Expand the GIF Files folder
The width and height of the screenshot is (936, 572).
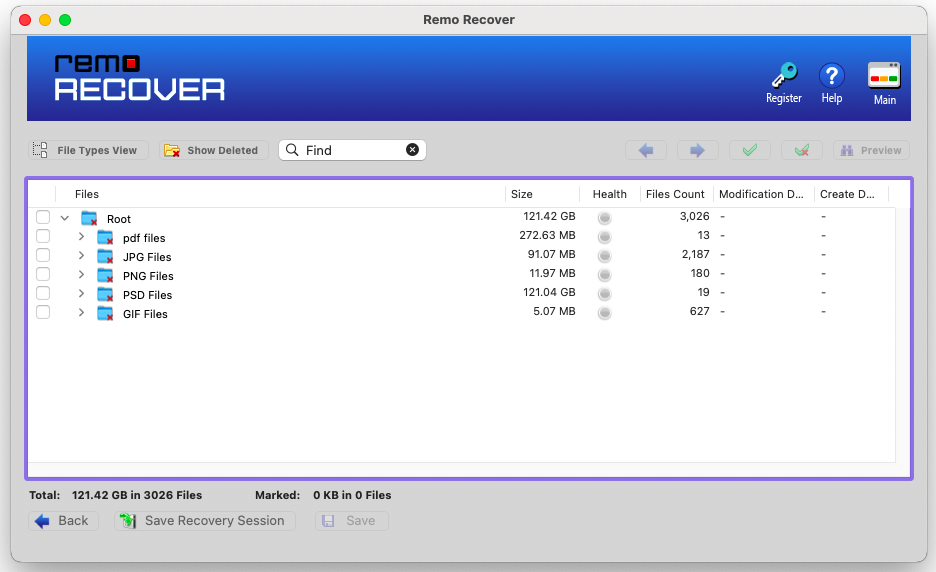pyautogui.click(x=81, y=313)
